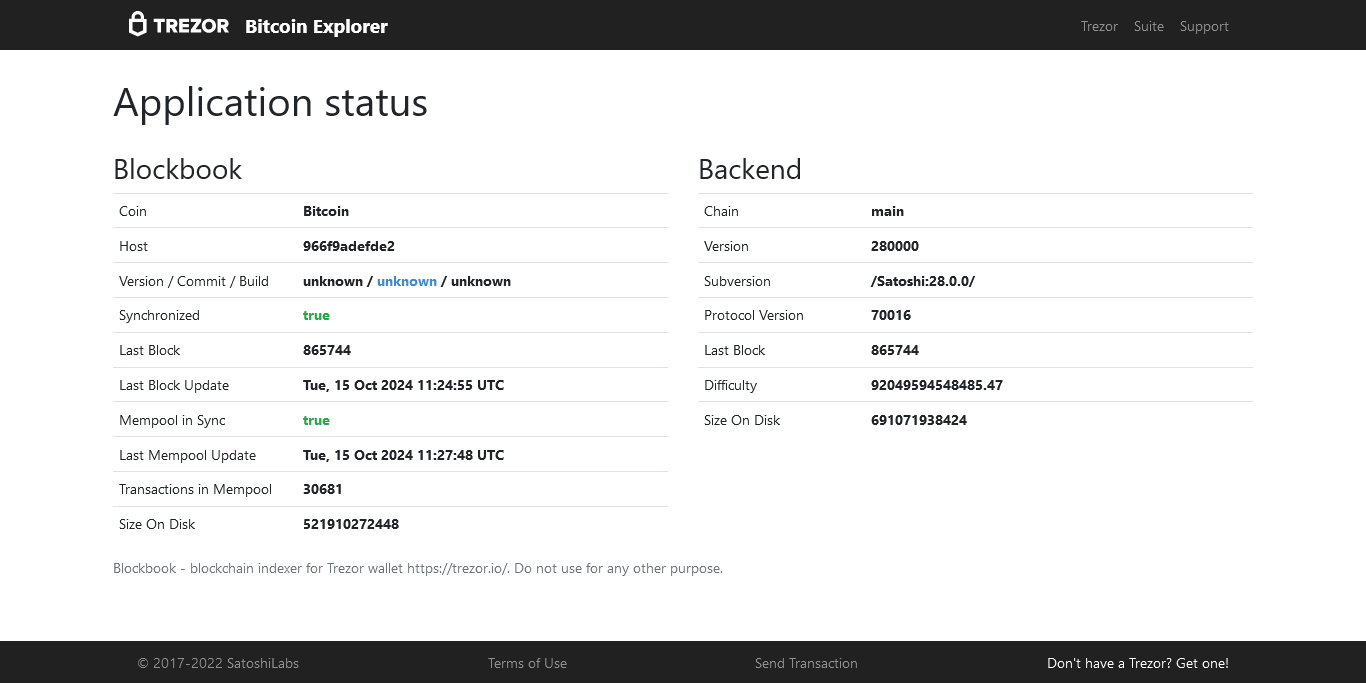Click the "Backend" section heading
The height and width of the screenshot is (683, 1366).
coord(750,169)
